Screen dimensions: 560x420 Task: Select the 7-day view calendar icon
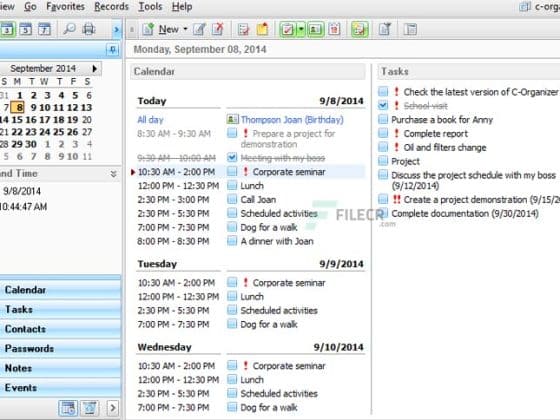pos(45,29)
